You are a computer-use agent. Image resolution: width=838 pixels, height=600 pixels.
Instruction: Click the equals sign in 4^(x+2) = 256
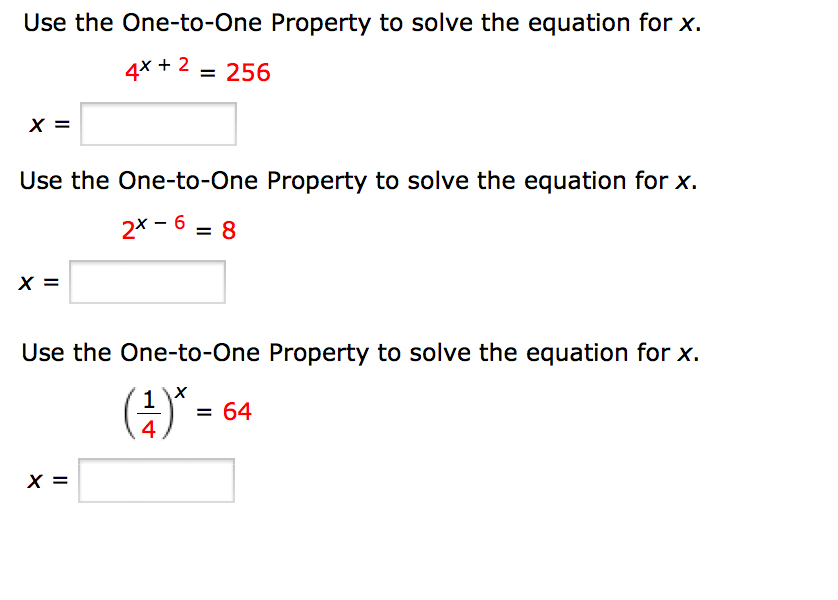207,73
